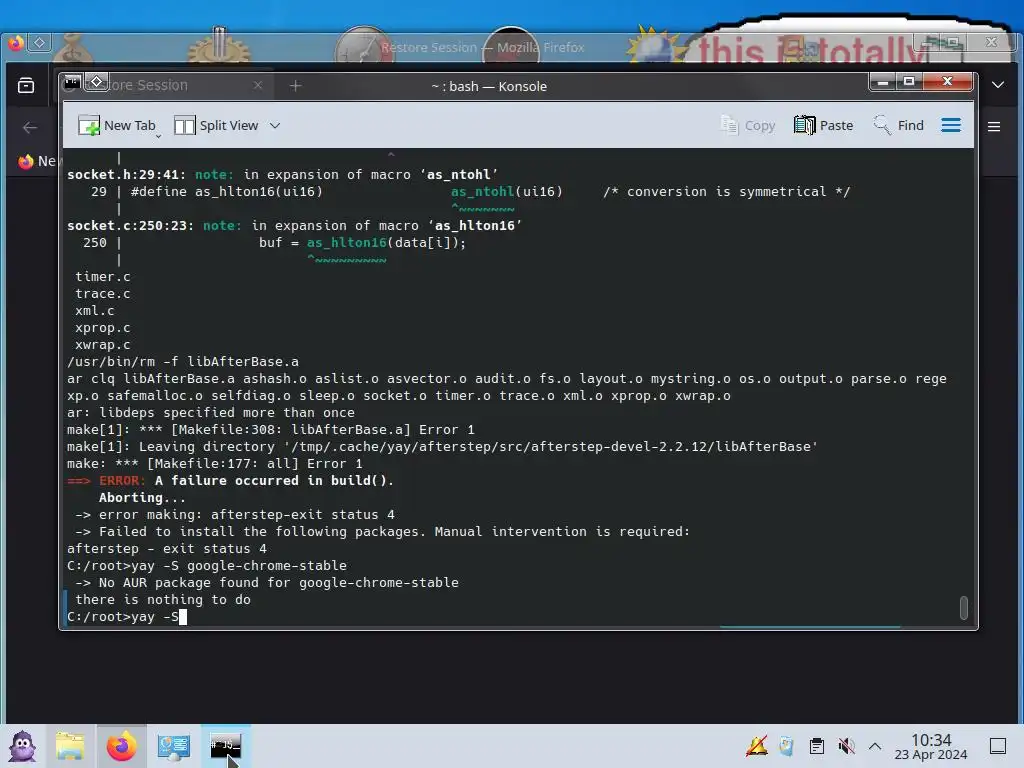Close the Konsole window

pos(947,82)
